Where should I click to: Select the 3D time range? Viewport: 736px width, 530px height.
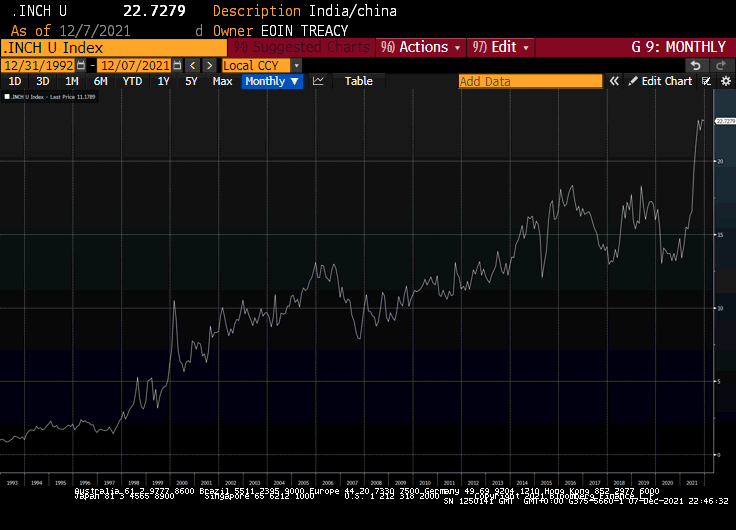coord(43,81)
